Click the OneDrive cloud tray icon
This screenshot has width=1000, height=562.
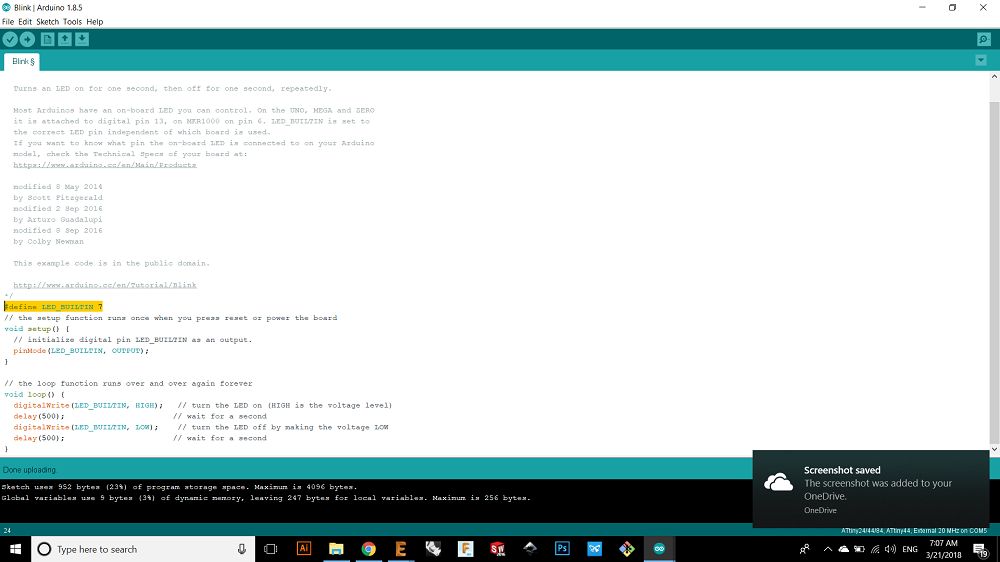[x=844, y=549]
